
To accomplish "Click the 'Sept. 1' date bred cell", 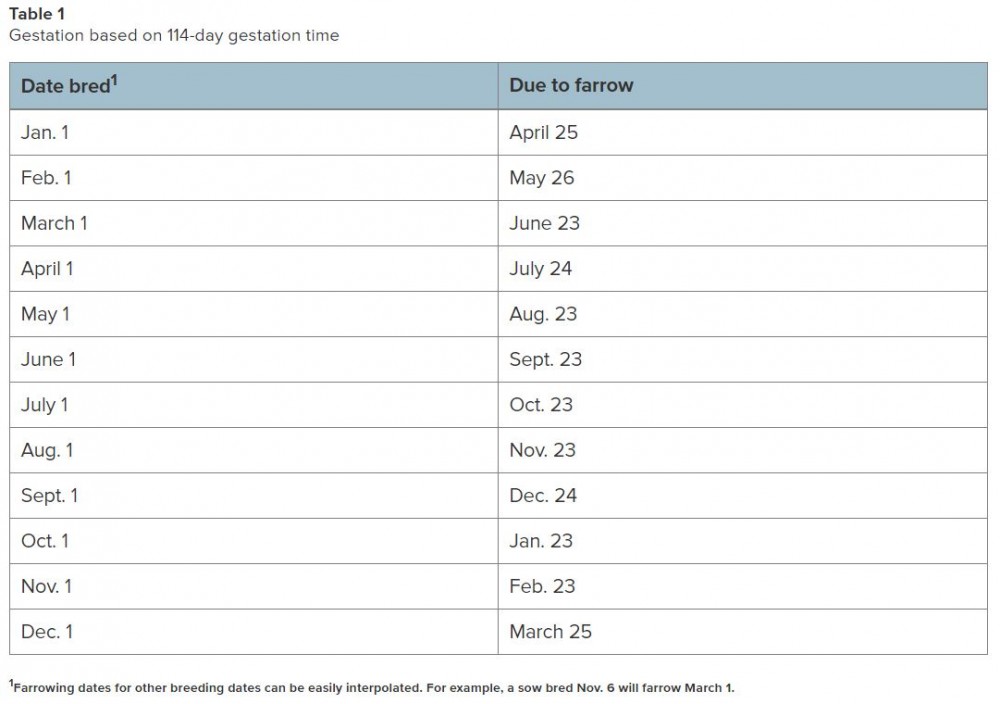I will [x=254, y=495].
